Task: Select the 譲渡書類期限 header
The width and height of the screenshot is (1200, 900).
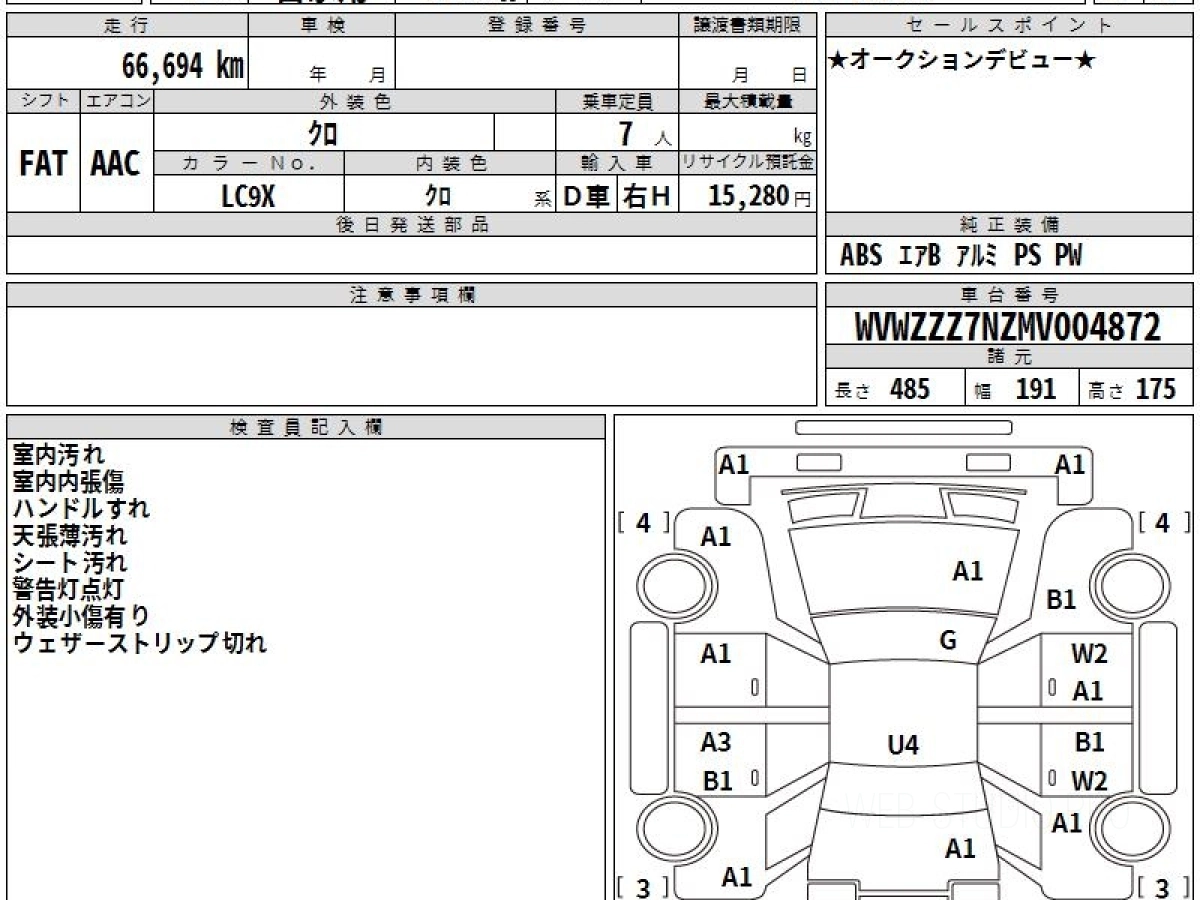Action: click(x=747, y=26)
